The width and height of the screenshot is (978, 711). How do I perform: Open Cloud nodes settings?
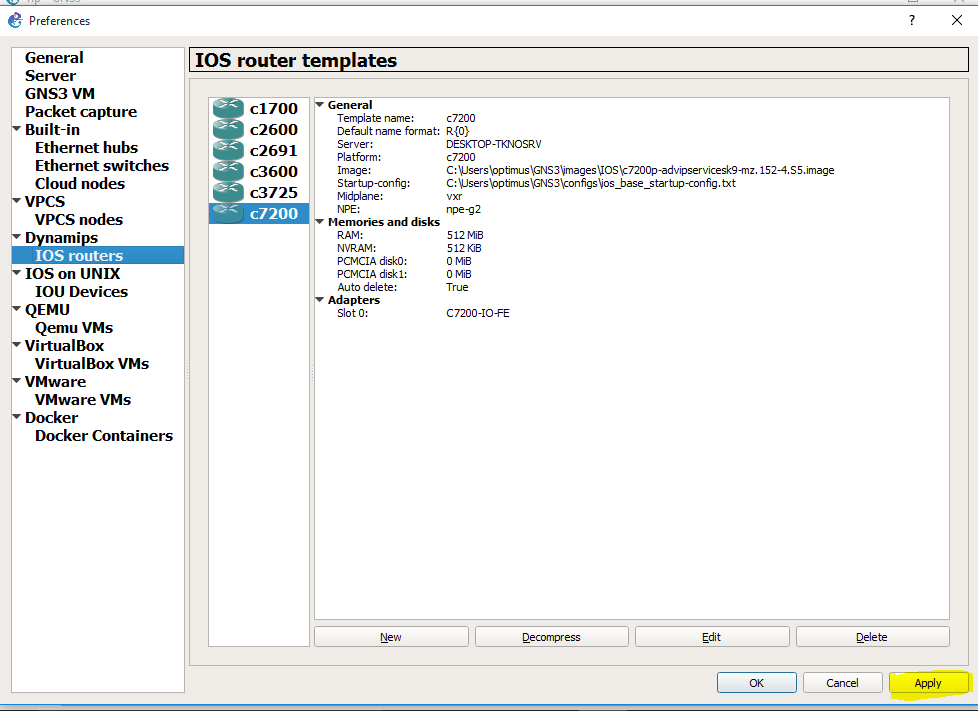pos(80,184)
